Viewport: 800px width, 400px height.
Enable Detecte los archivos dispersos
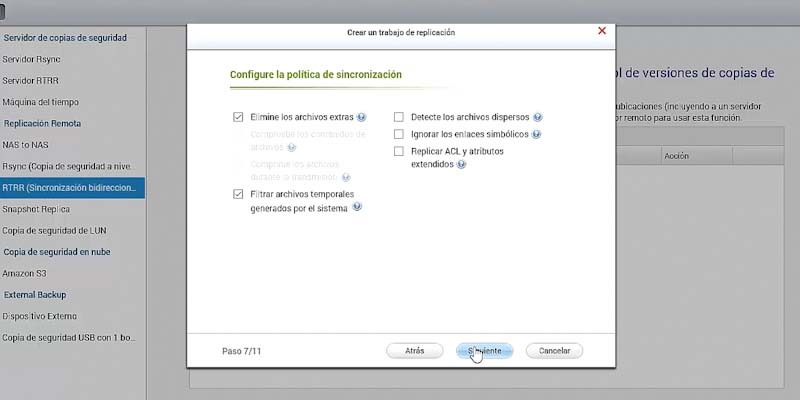click(x=398, y=117)
